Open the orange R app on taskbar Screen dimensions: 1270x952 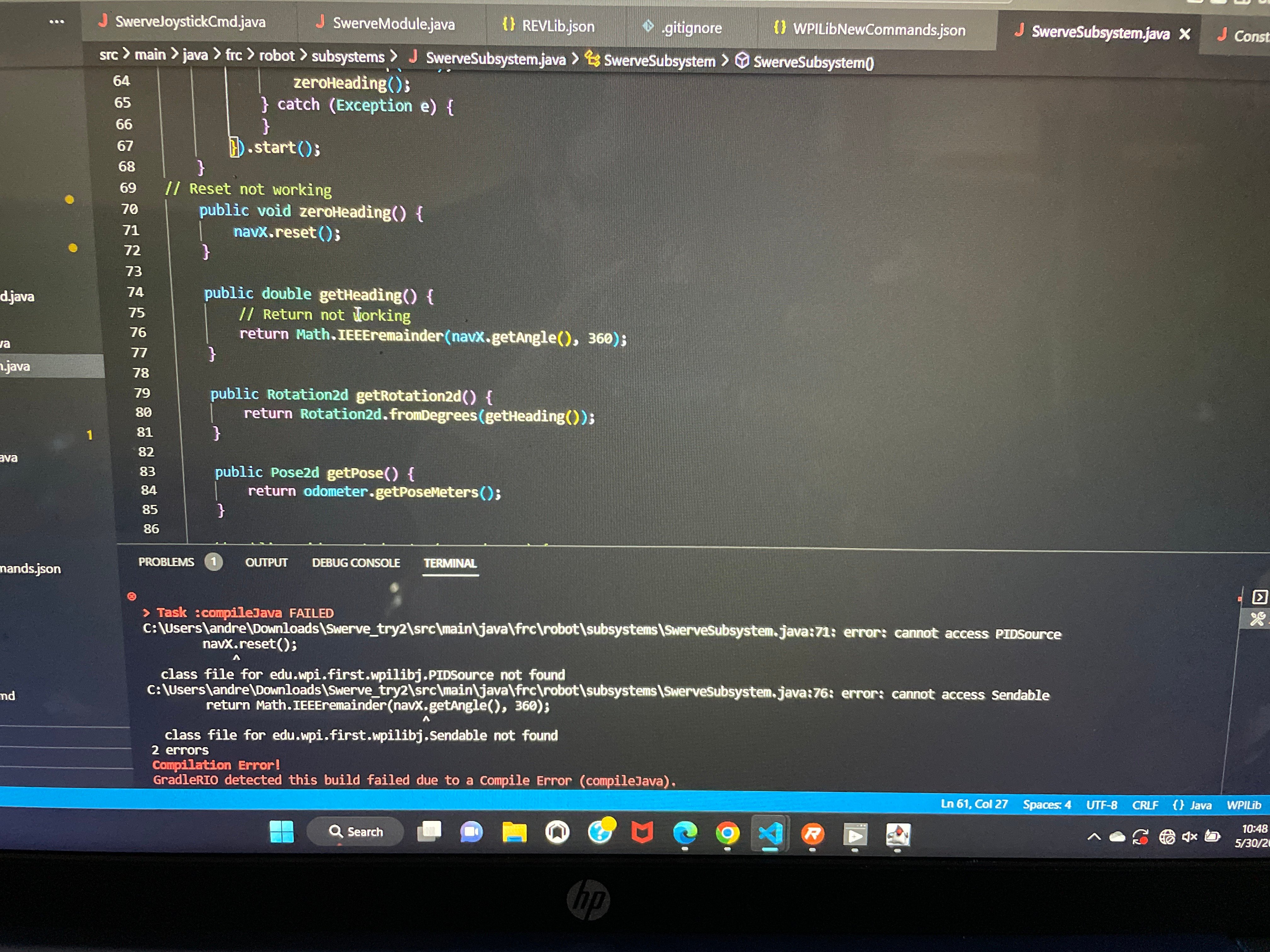pos(812,834)
